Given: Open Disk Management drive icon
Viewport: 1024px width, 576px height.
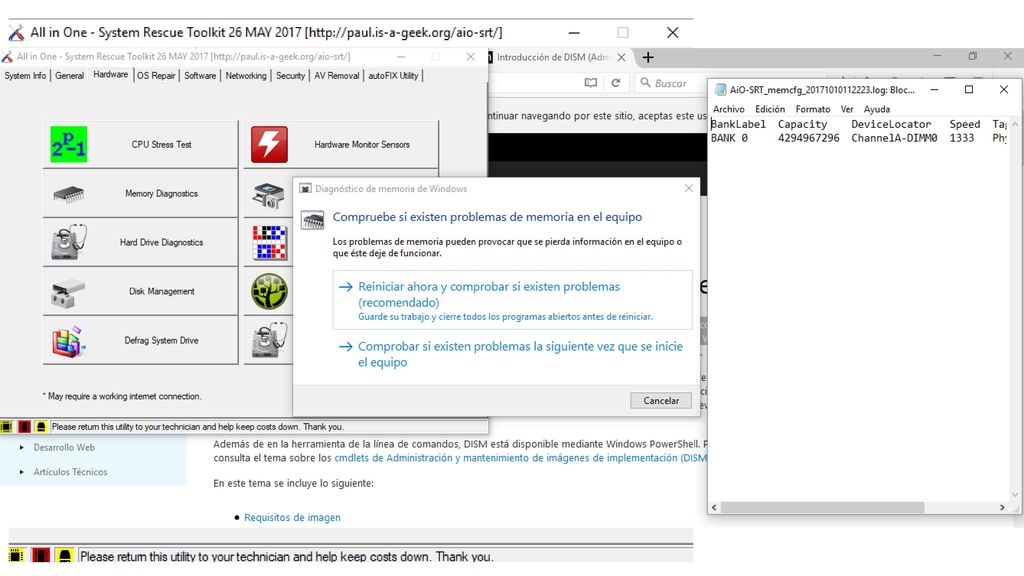Looking at the screenshot, I should (x=69, y=292).
